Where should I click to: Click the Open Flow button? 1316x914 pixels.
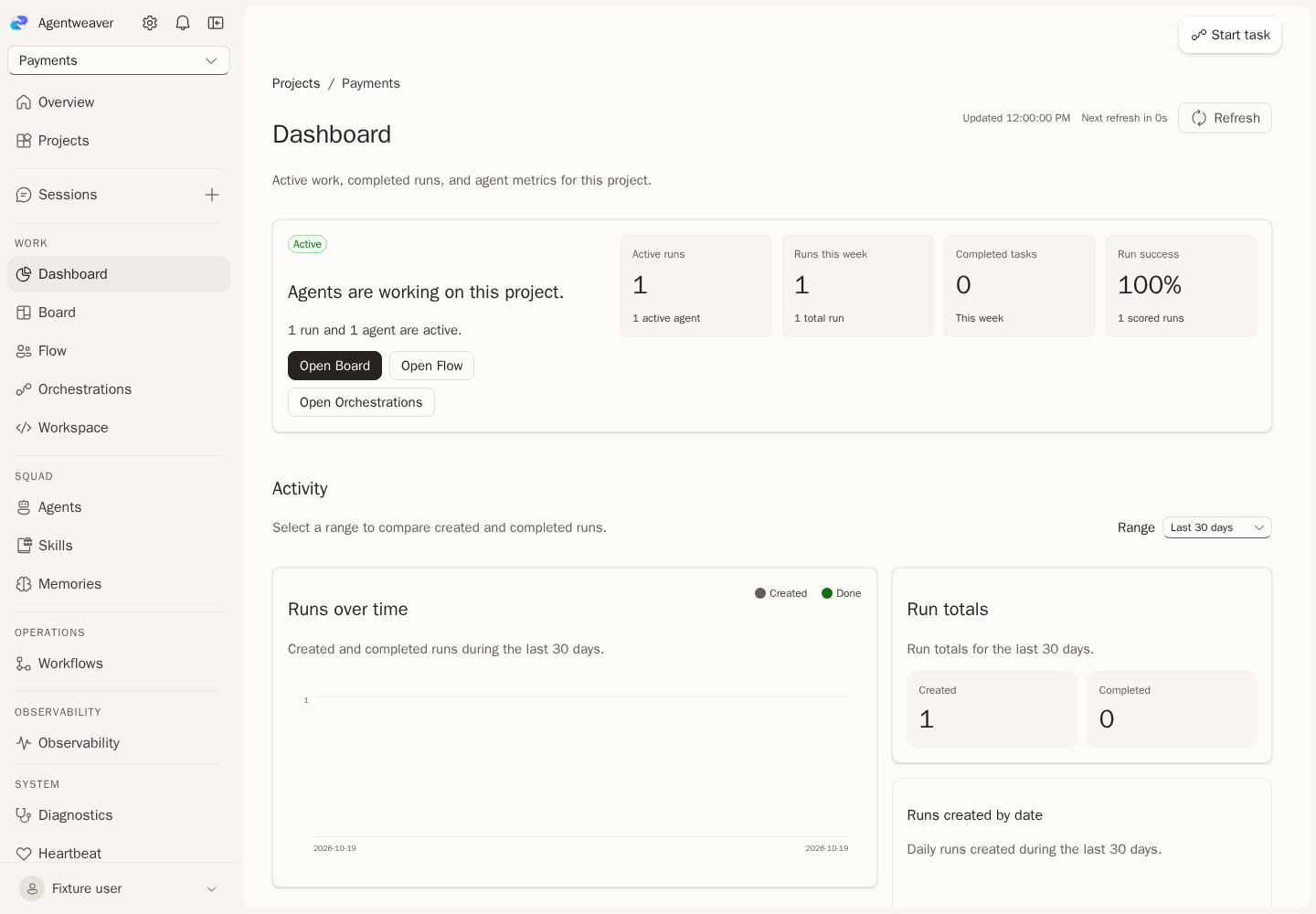tap(431, 366)
